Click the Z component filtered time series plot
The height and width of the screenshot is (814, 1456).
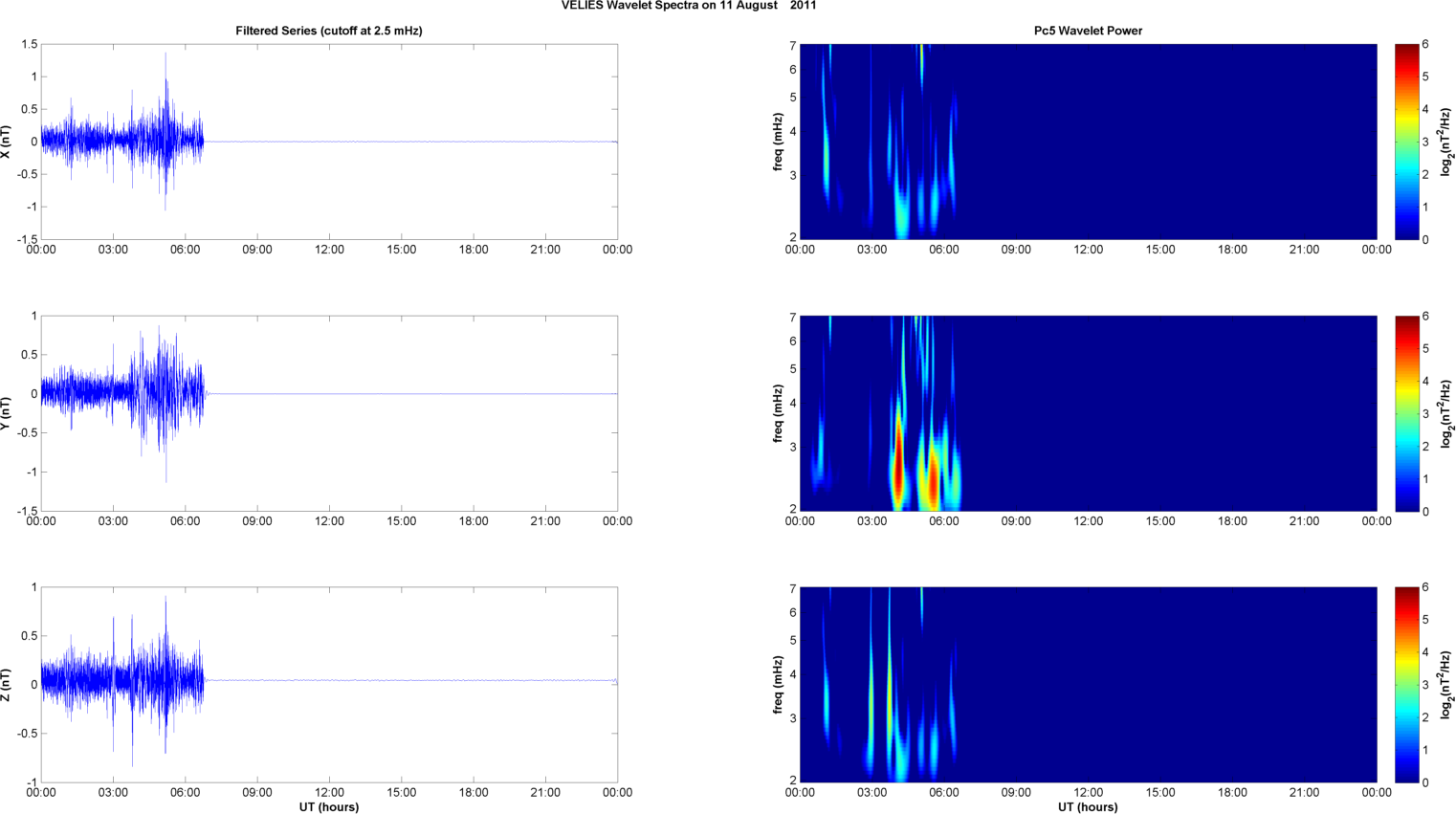point(329,685)
